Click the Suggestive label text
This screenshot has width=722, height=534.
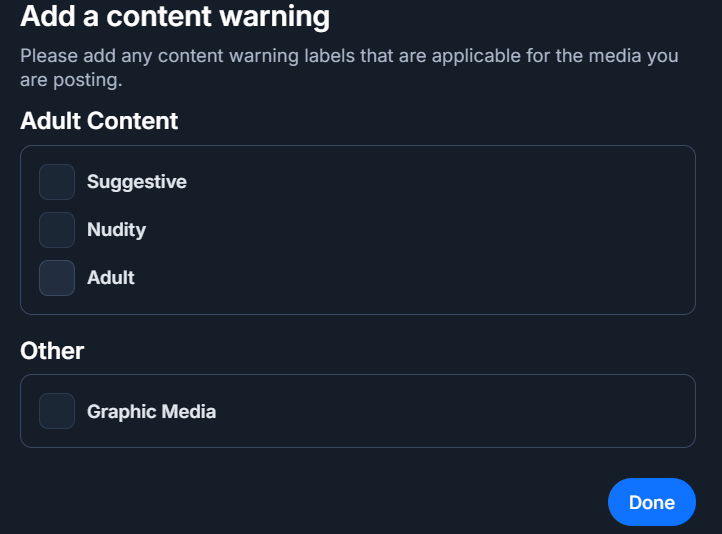[137, 182]
